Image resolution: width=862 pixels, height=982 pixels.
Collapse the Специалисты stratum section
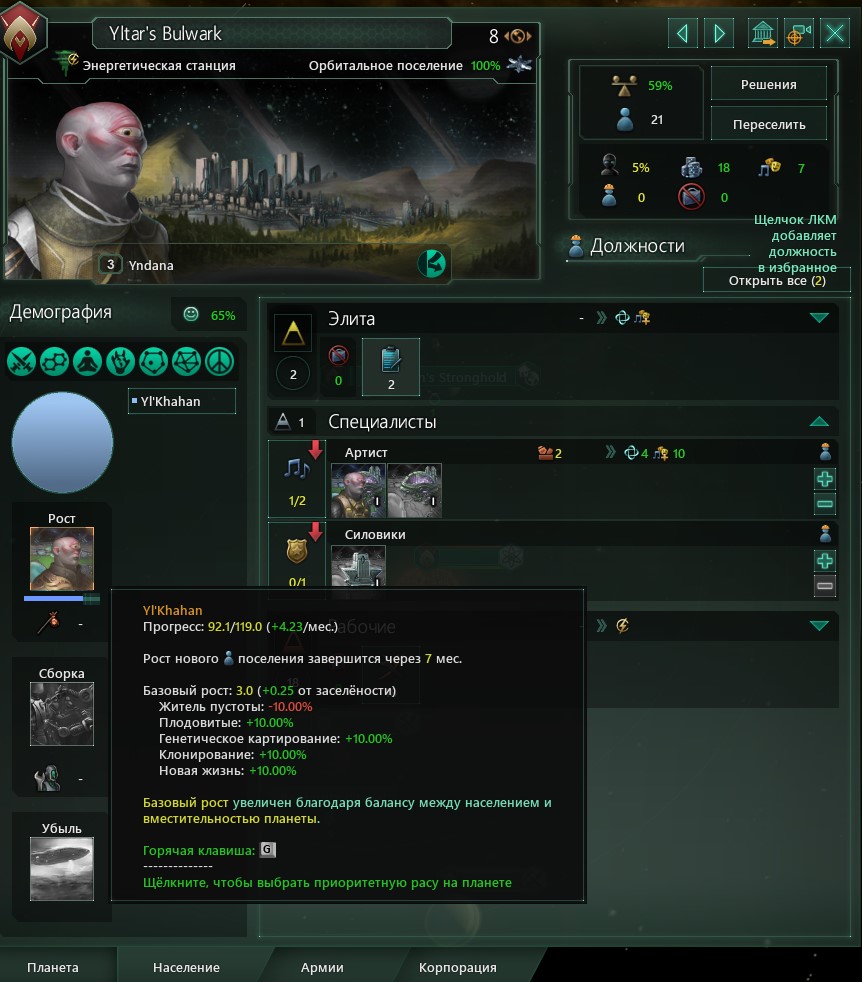[x=819, y=421]
